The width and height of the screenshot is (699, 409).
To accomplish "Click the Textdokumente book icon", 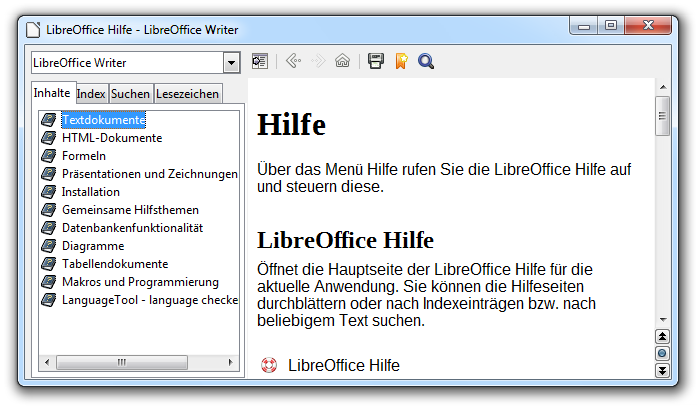I will tap(48, 120).
